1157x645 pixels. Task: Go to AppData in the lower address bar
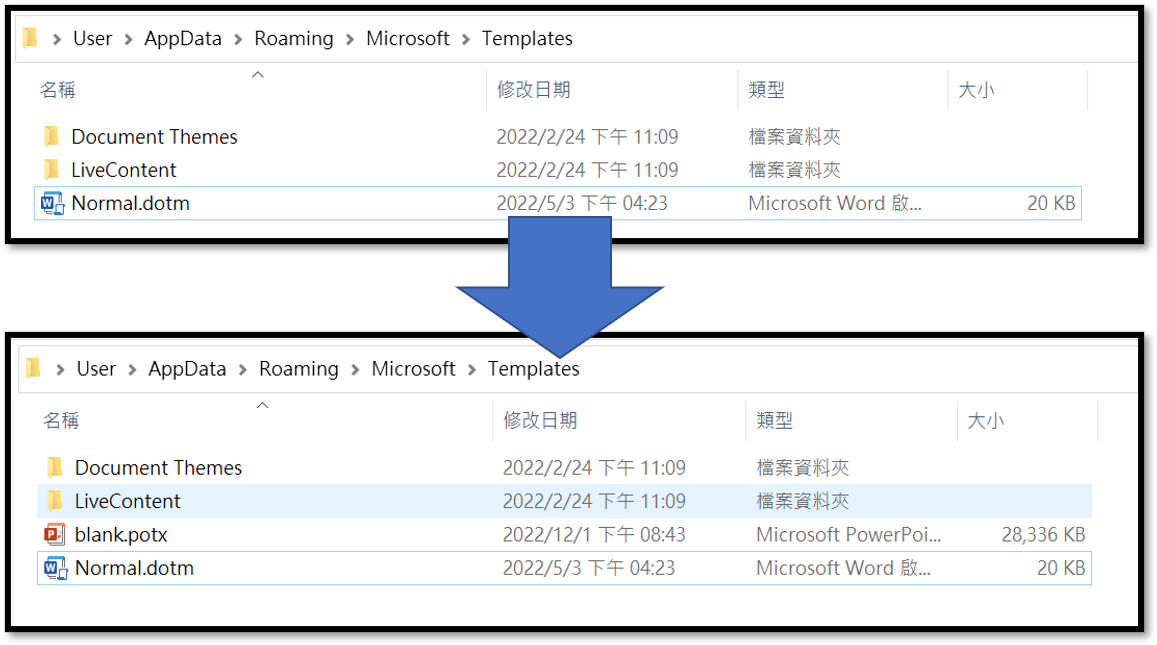[187, 369]
